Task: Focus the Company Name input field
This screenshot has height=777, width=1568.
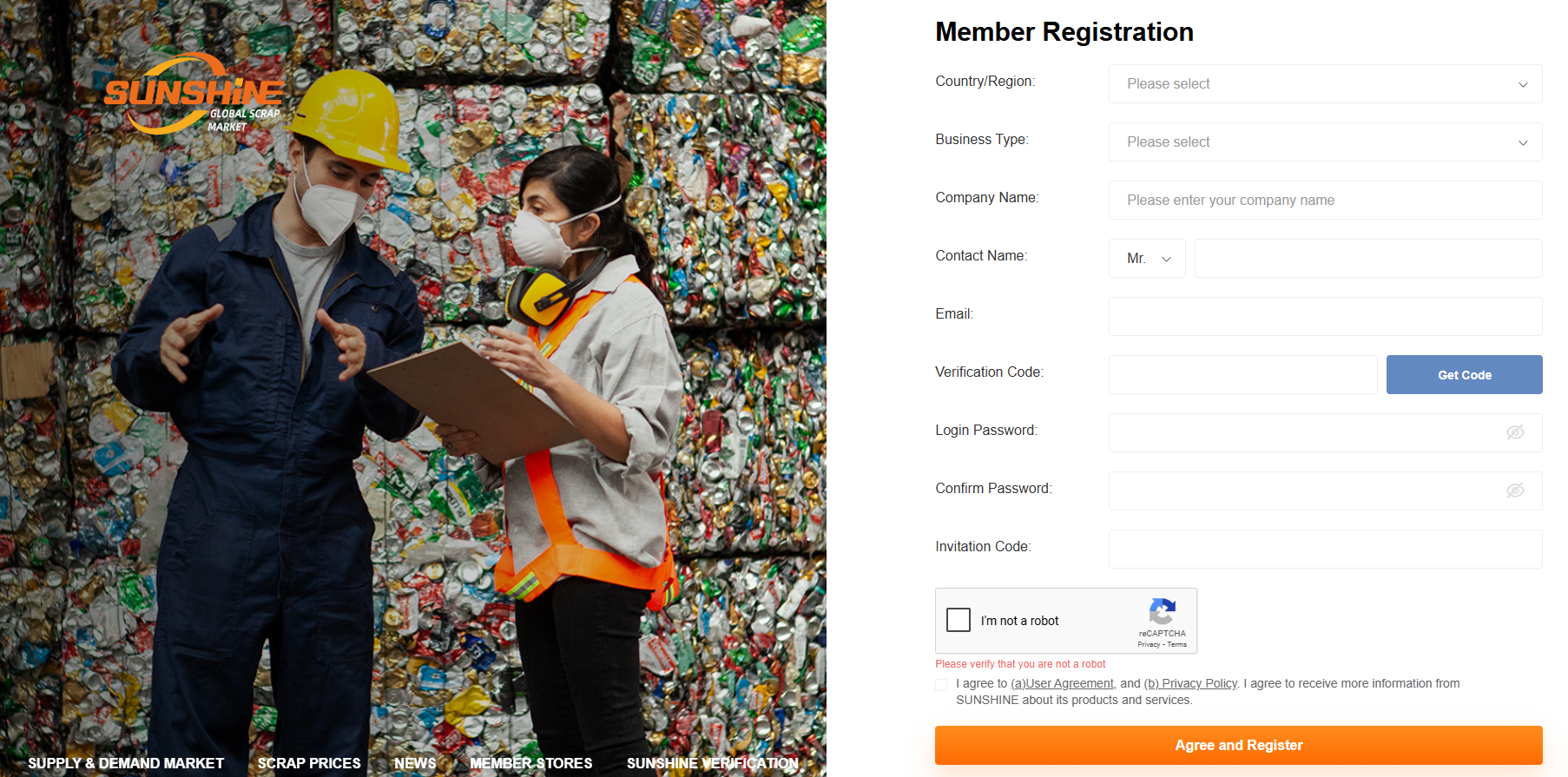Action: tap(1325, 201)
